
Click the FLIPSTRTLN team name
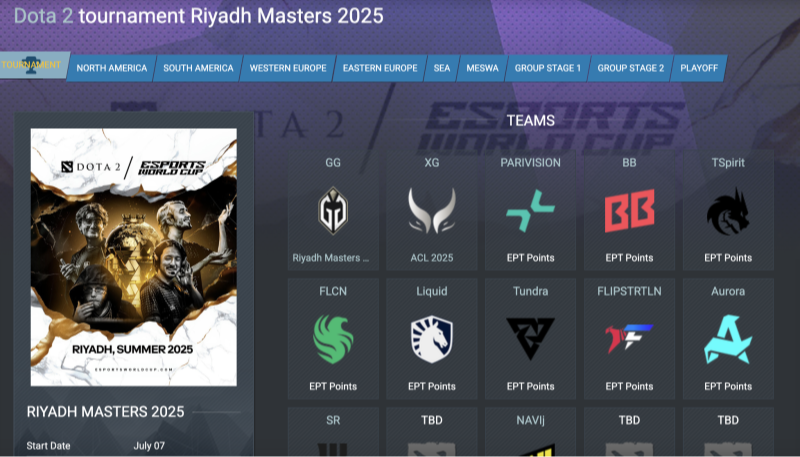pyautogui.click(x=629, y=291)
